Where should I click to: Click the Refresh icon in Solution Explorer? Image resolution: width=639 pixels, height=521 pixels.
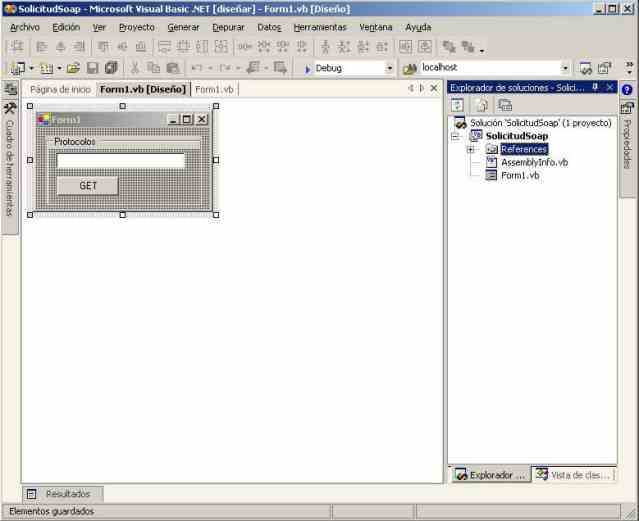click(x=457, y=105)
